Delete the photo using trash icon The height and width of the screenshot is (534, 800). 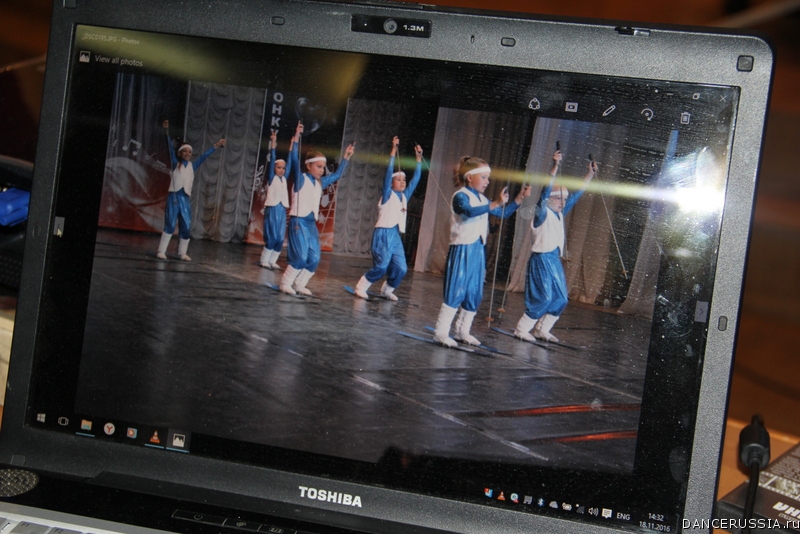pos(685,118)
